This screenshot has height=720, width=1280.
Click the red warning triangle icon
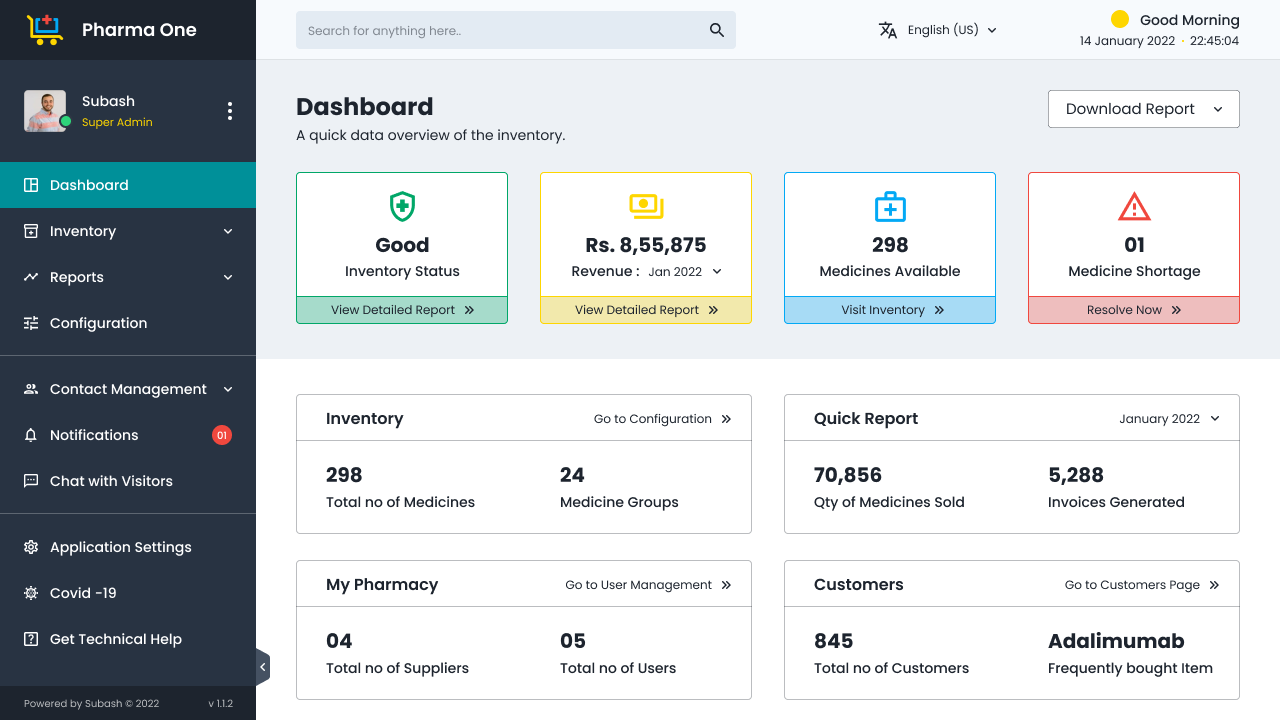pyautogui.click(x=1134, y=207)
